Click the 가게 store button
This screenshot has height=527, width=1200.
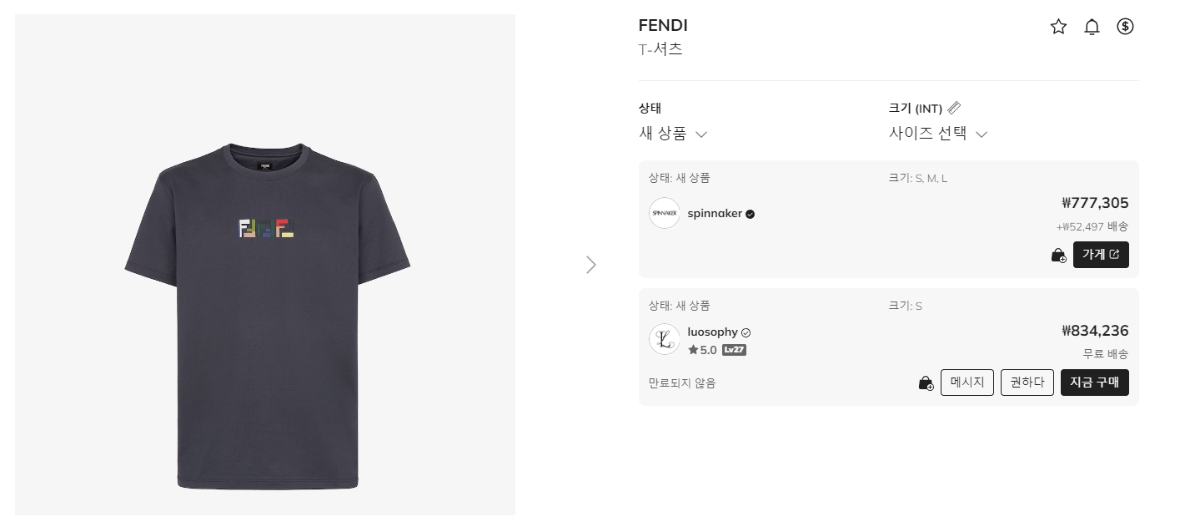coord(1100,255)
